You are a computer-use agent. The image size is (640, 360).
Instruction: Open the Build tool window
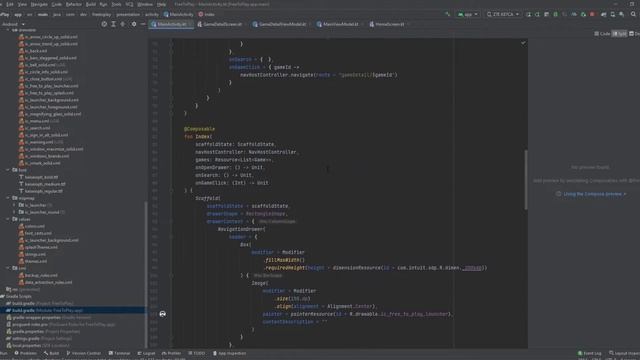pos(51,353)
